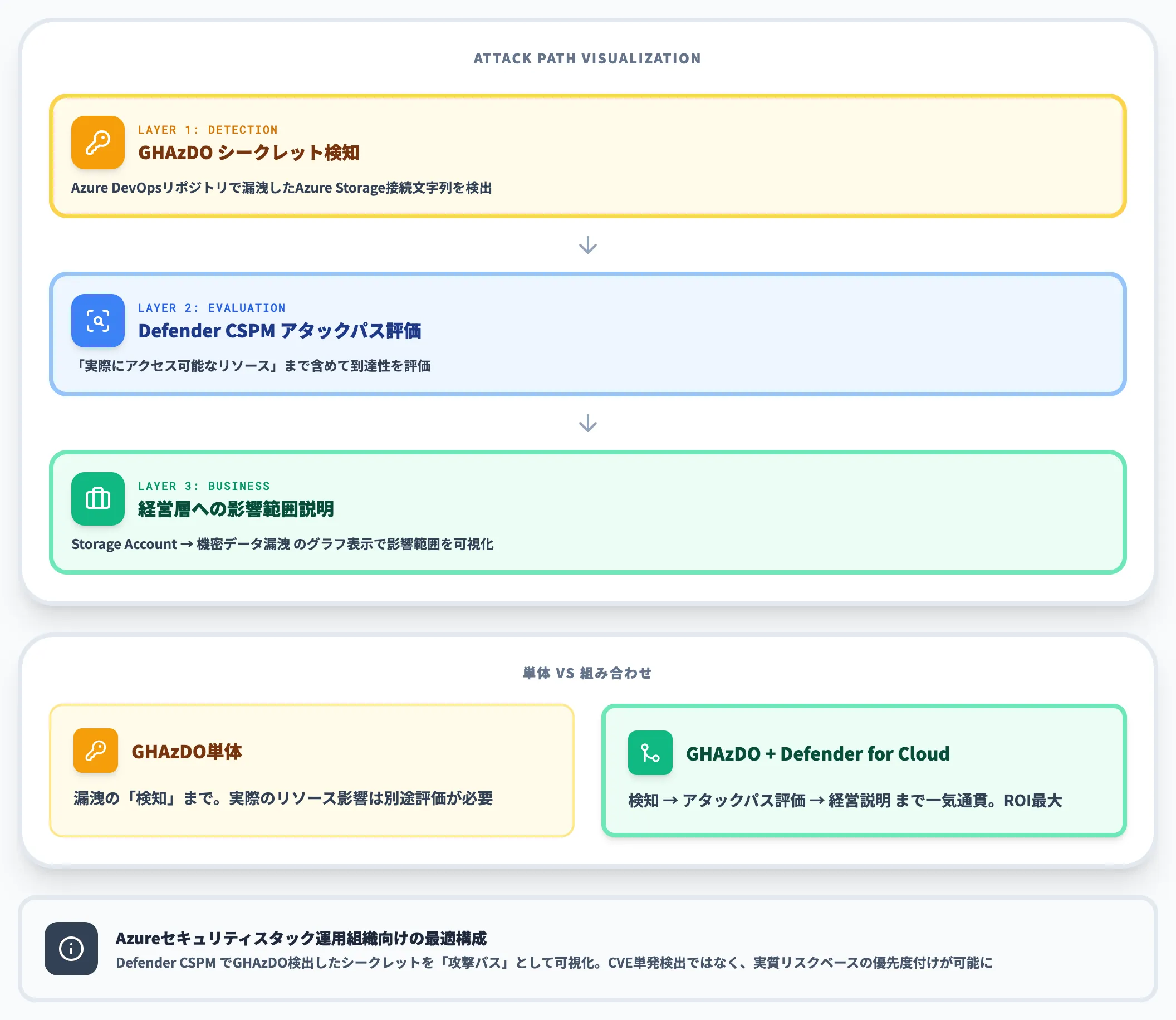The image size is (1176, 1020).
Task: Click the Azure DevOpsリポジトリ description text
Action: 281,188
